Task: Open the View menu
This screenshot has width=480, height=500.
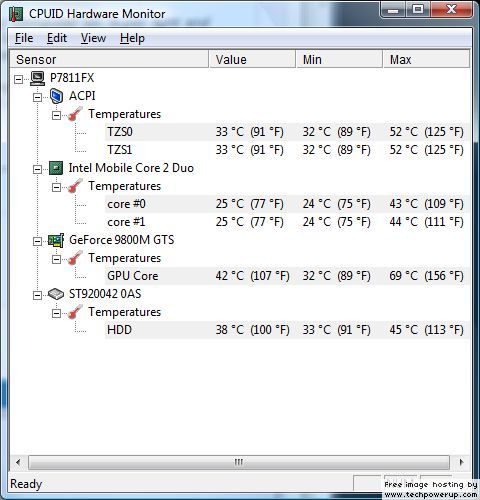Action: [93, 38]
